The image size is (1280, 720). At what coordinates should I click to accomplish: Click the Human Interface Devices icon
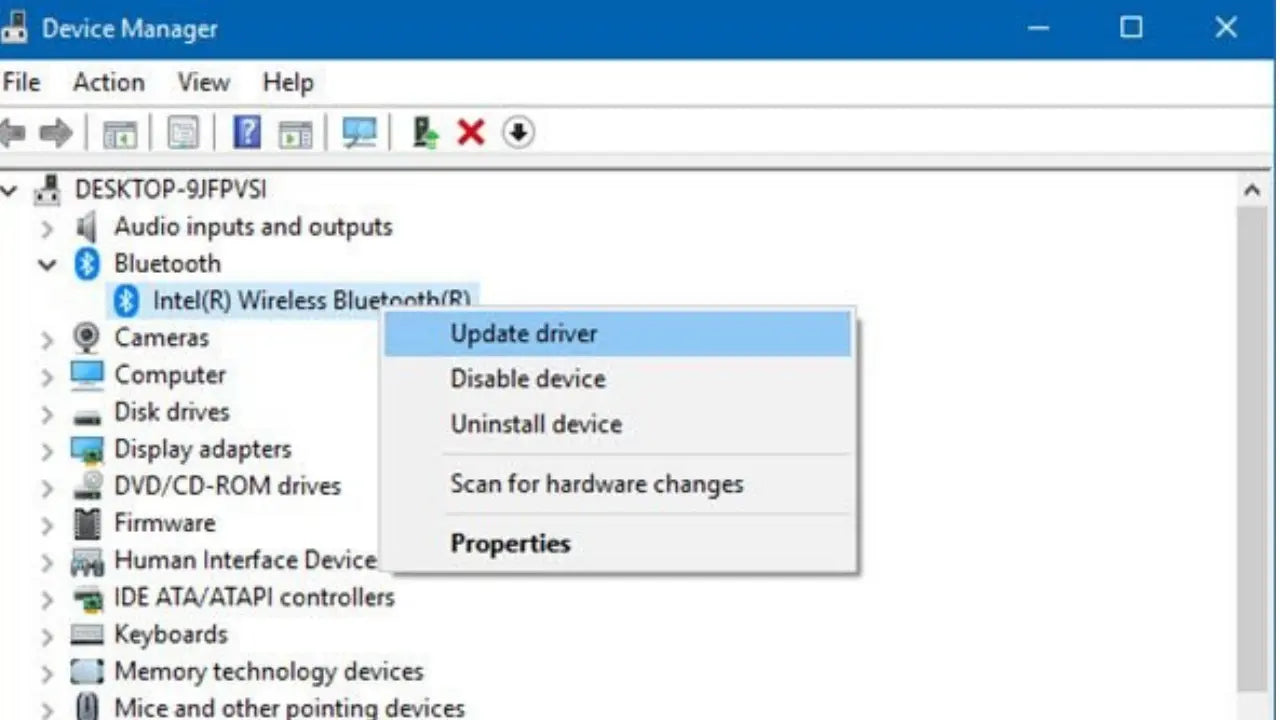[87, 561]
